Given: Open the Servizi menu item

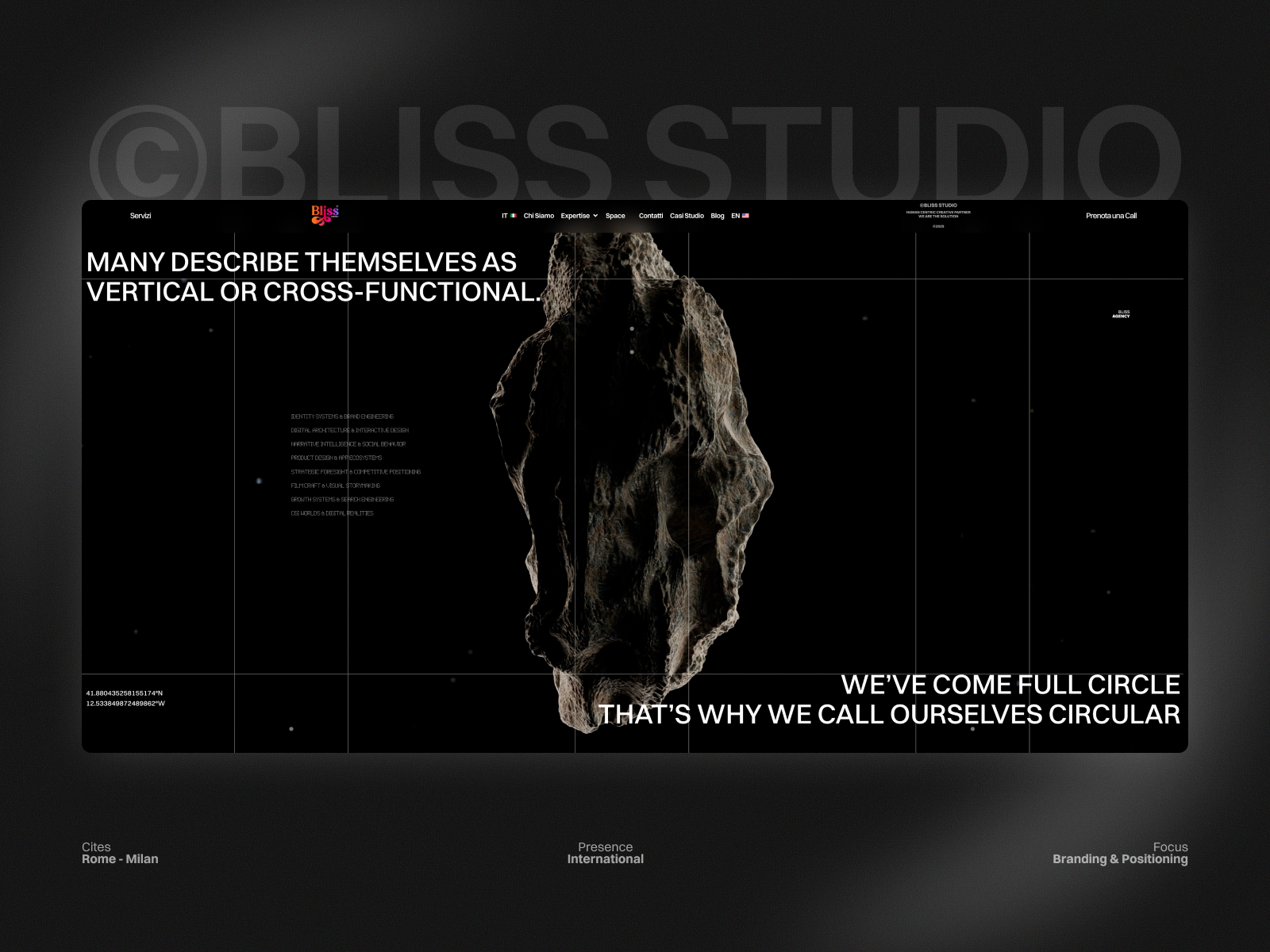Looking at the screenshot, I should pyautogui.click(x=140, y=216).
